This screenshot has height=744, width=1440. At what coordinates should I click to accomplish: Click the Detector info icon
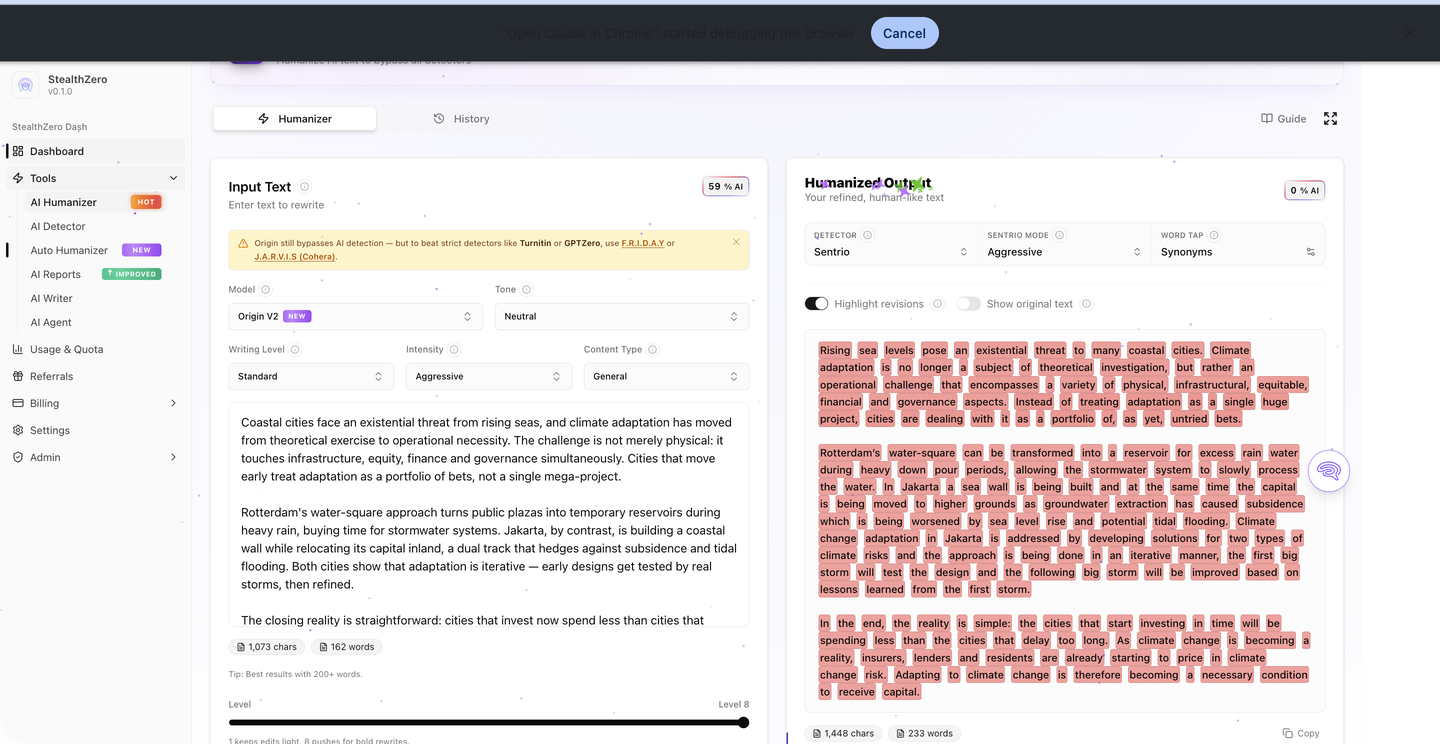pyautogui.click(x=867, y=235)
